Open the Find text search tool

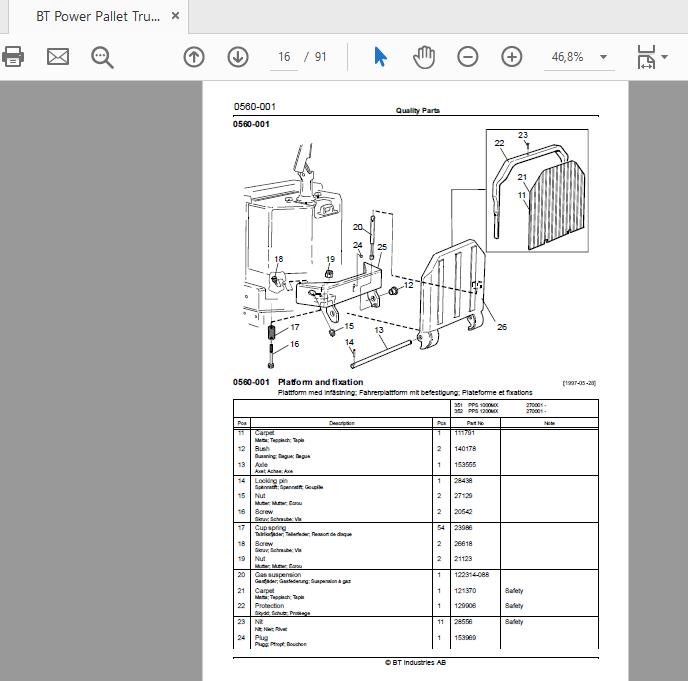pos(102,57)
